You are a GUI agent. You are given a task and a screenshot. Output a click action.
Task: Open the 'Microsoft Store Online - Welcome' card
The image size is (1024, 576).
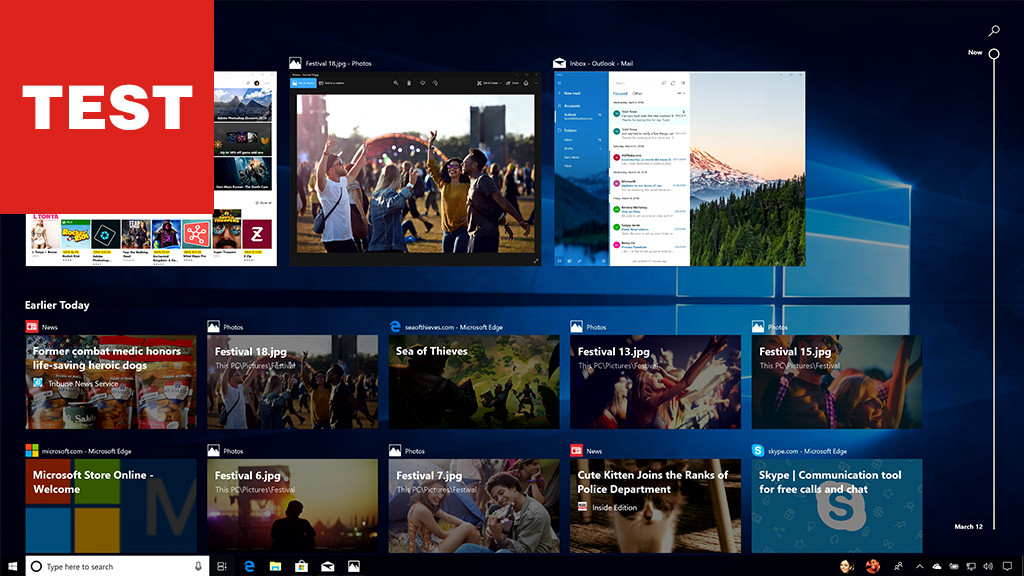click(111, 505)
